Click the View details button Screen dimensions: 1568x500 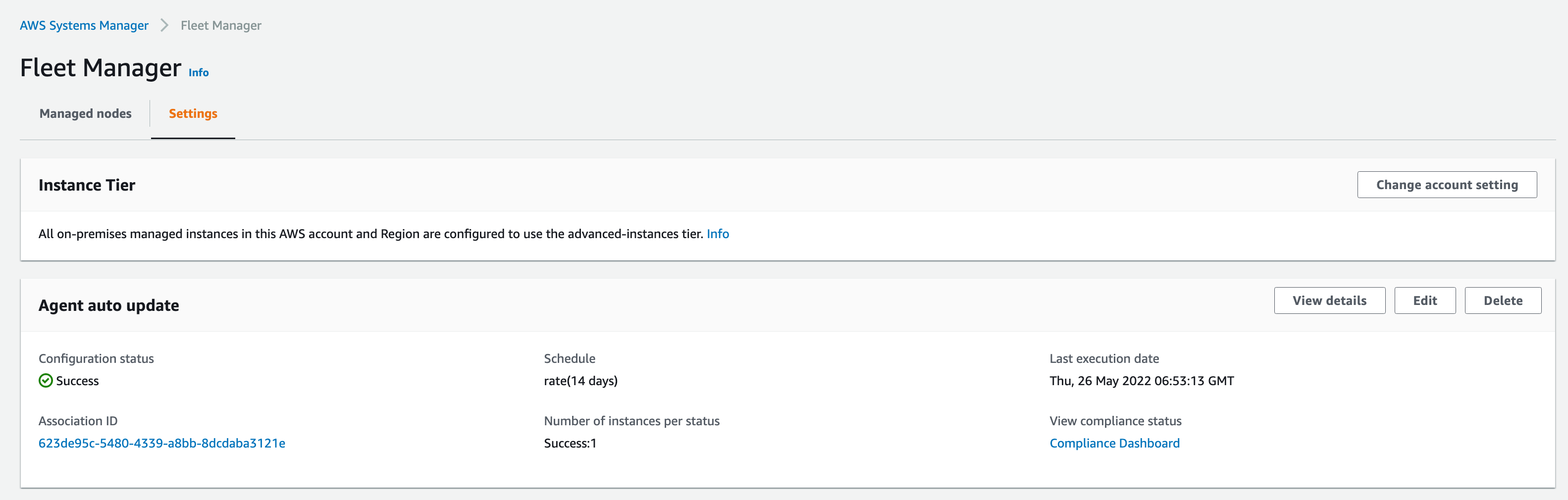[1329, 300]
